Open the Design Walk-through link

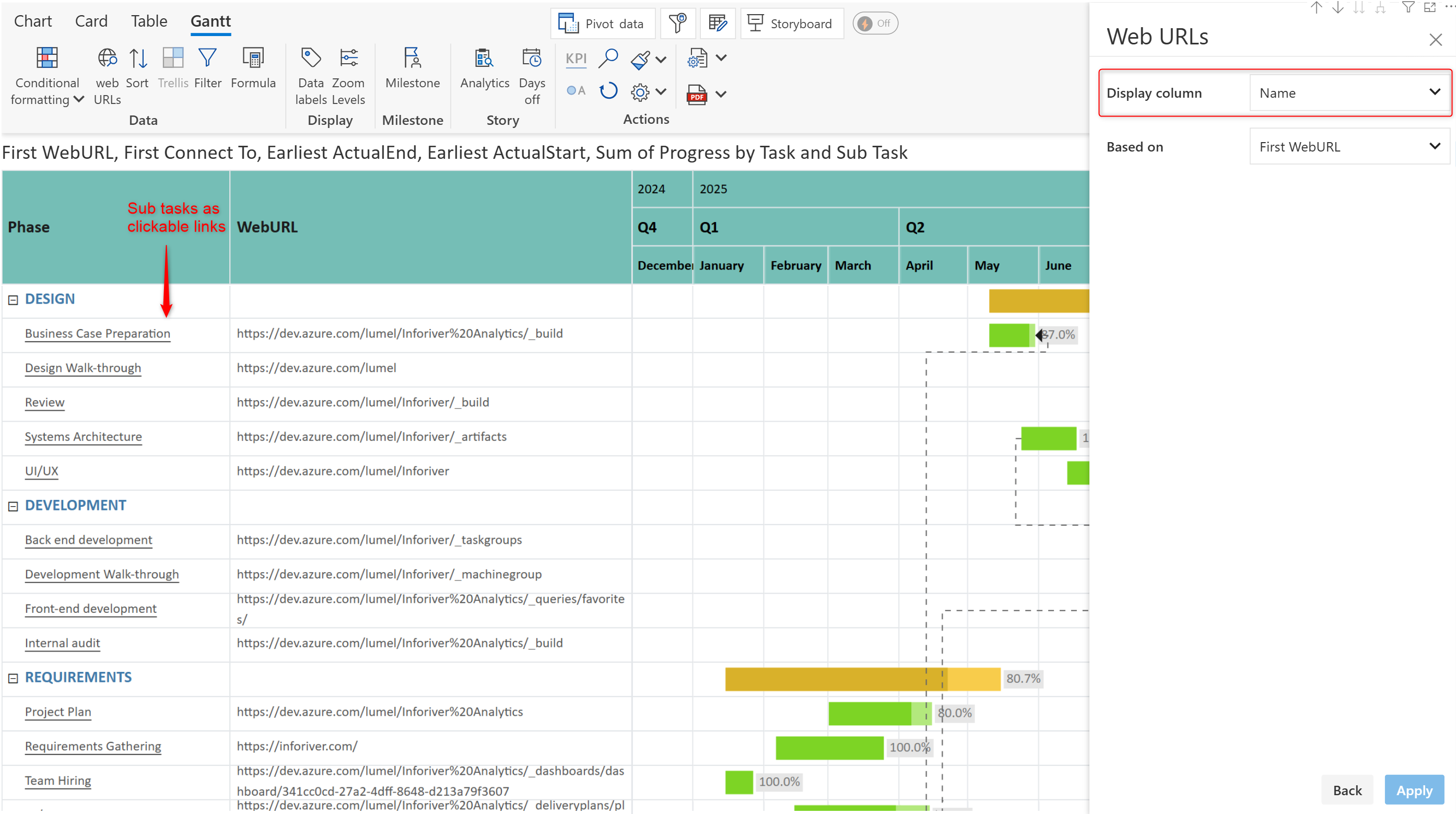pos(83,368)
